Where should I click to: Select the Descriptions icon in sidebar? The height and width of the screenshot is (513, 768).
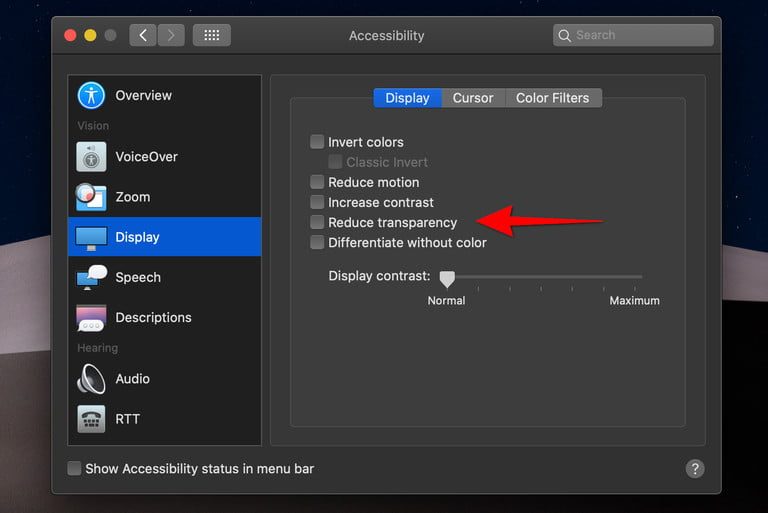click(x=92, y=318)
